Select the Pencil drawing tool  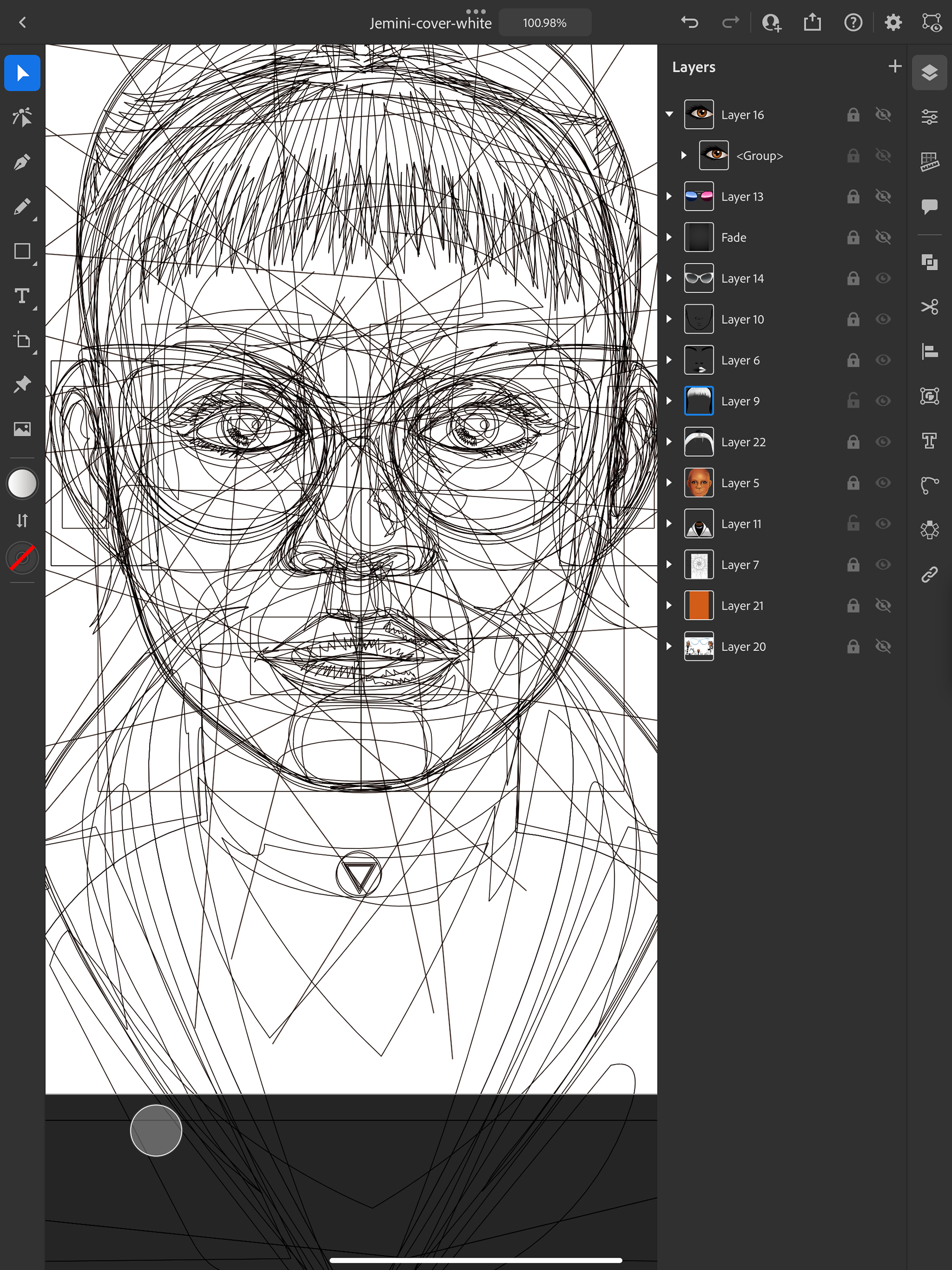pos(22,207)
